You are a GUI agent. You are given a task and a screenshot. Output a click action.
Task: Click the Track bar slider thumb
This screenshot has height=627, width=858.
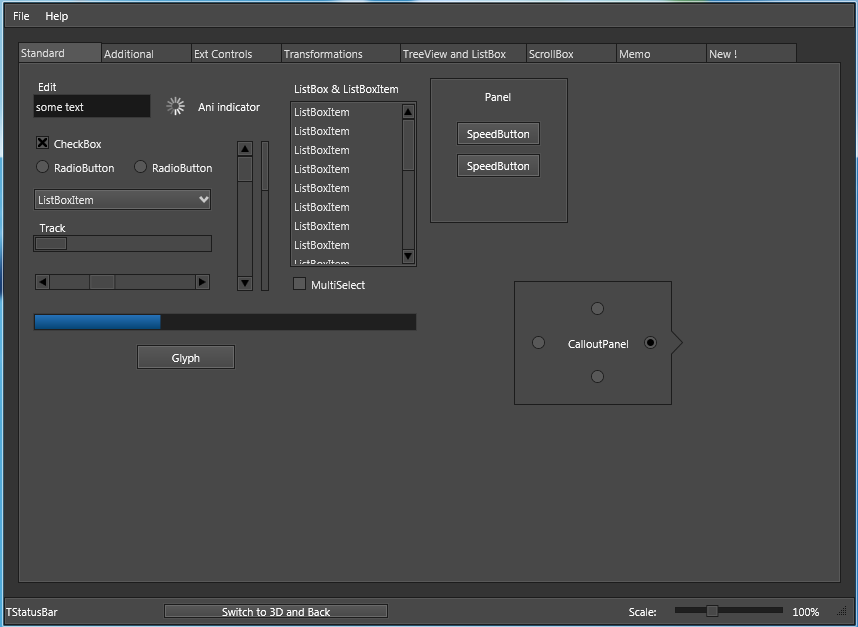click(x=51, y=243)
